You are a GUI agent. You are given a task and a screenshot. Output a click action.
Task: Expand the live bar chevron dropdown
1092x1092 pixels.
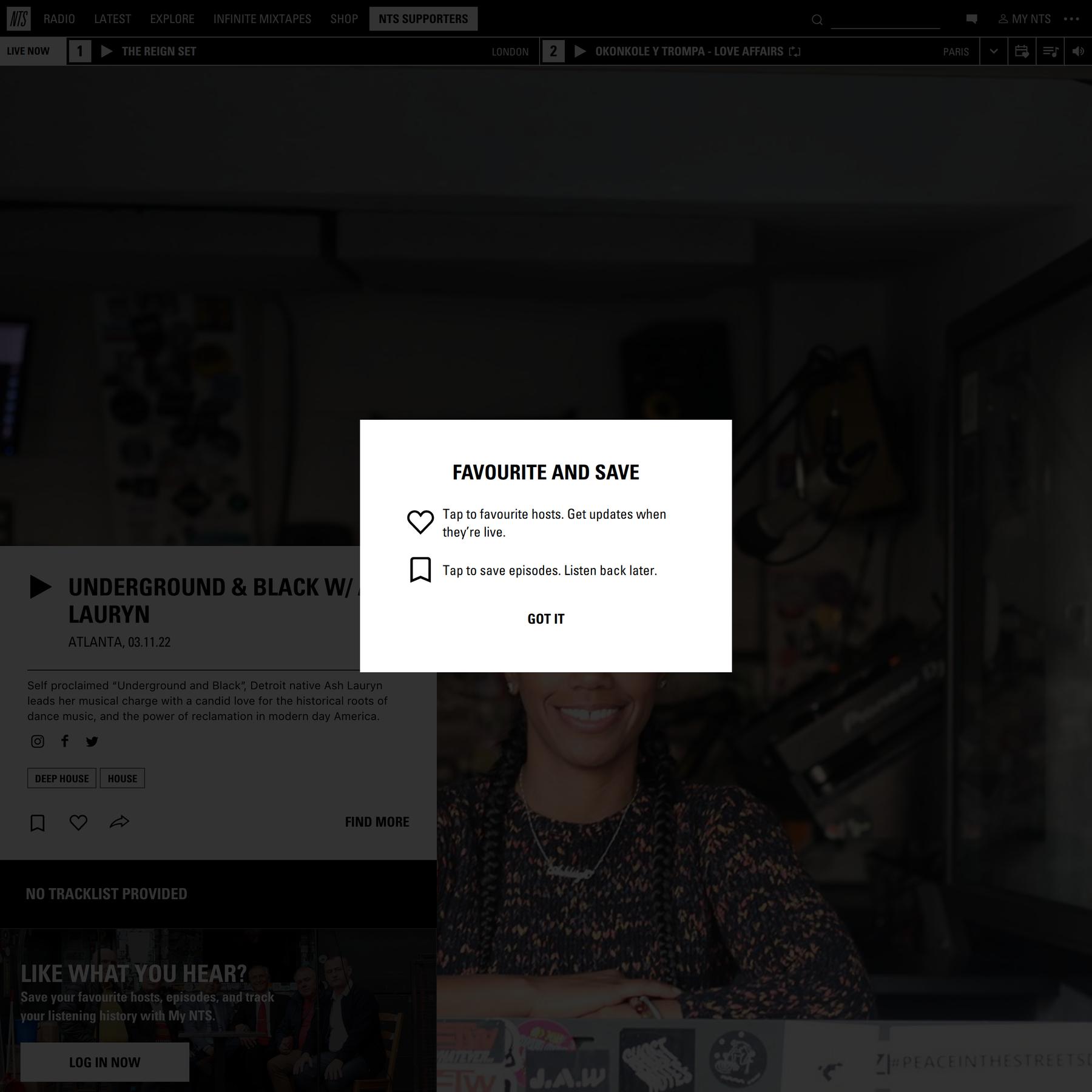[994, 52]
